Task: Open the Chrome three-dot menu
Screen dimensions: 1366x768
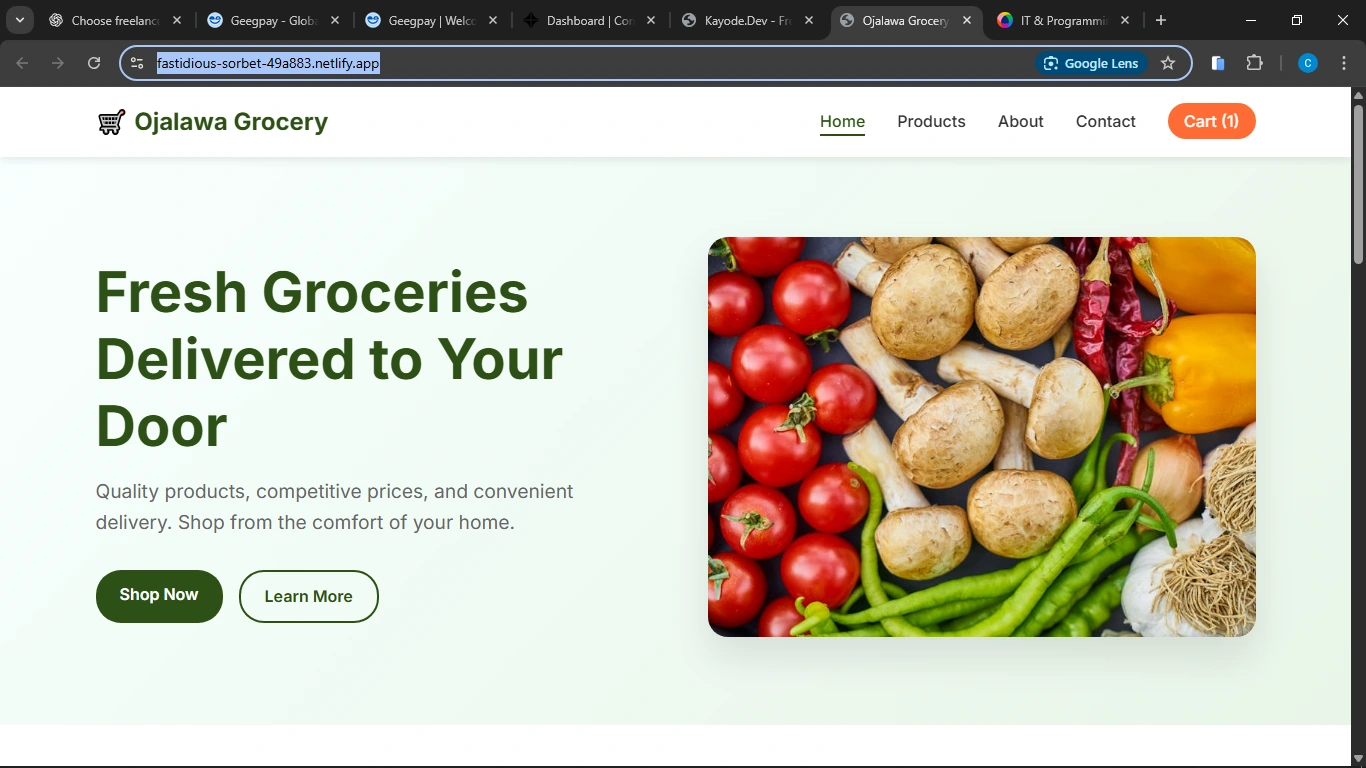Action: 1344,63
